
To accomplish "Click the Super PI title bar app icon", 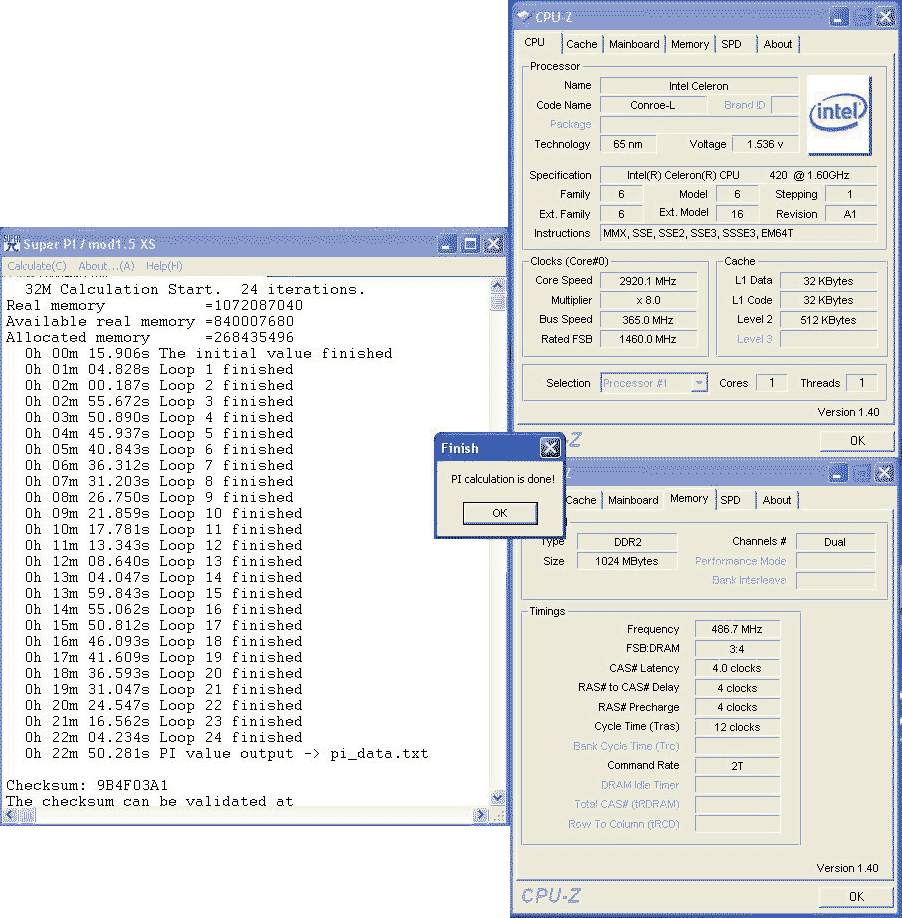I will (12, 243).
